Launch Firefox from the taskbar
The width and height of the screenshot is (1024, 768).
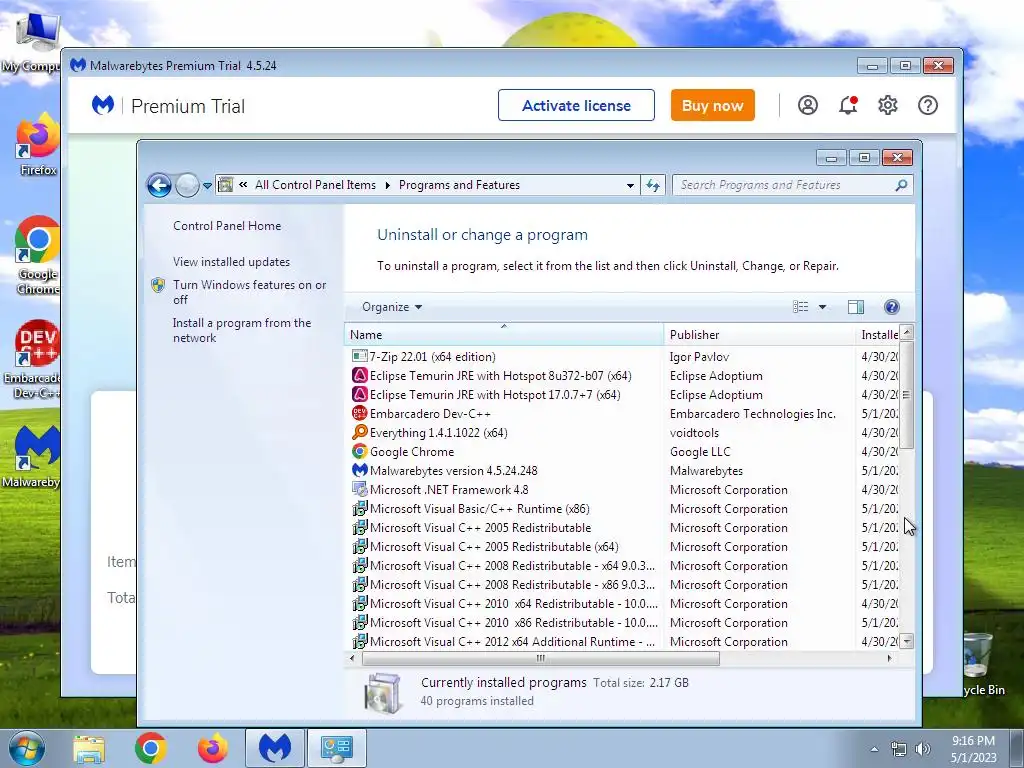(x=212, y=748)
